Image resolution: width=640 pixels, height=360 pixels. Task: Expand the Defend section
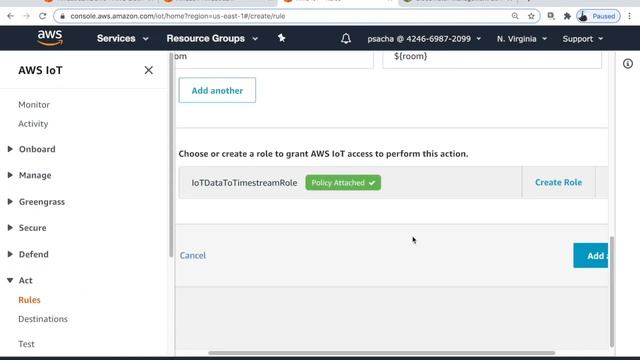coord(28,254)
